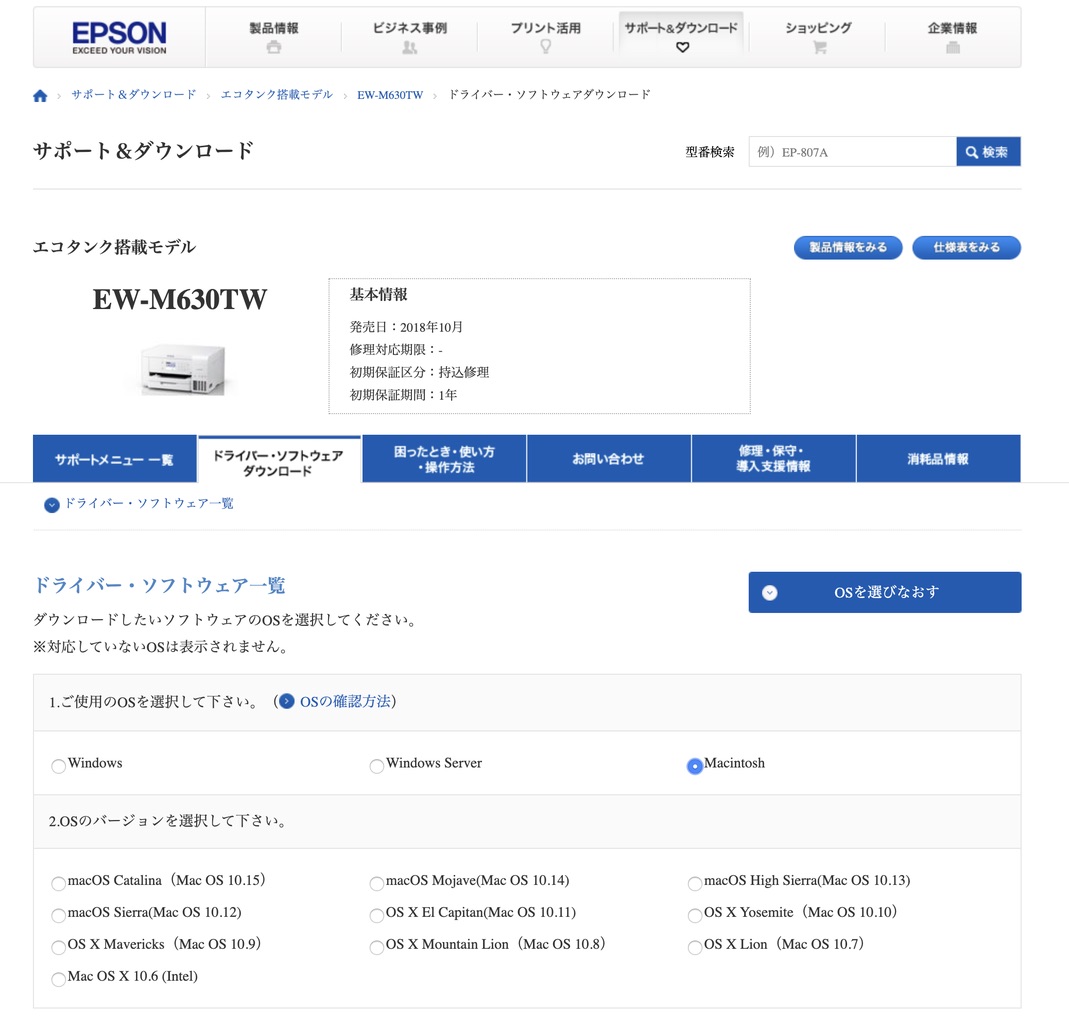The width and height of the screenshot is (1069, 1024).
Task: Select the Windows Server radio button
Action: (x=376, y=766)
